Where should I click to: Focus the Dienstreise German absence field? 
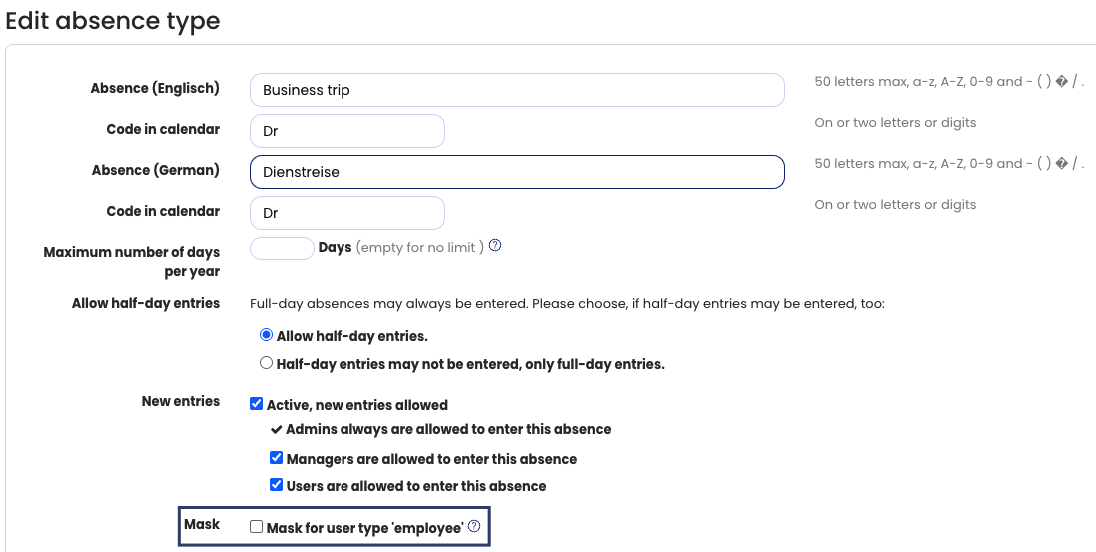point(516,172)
